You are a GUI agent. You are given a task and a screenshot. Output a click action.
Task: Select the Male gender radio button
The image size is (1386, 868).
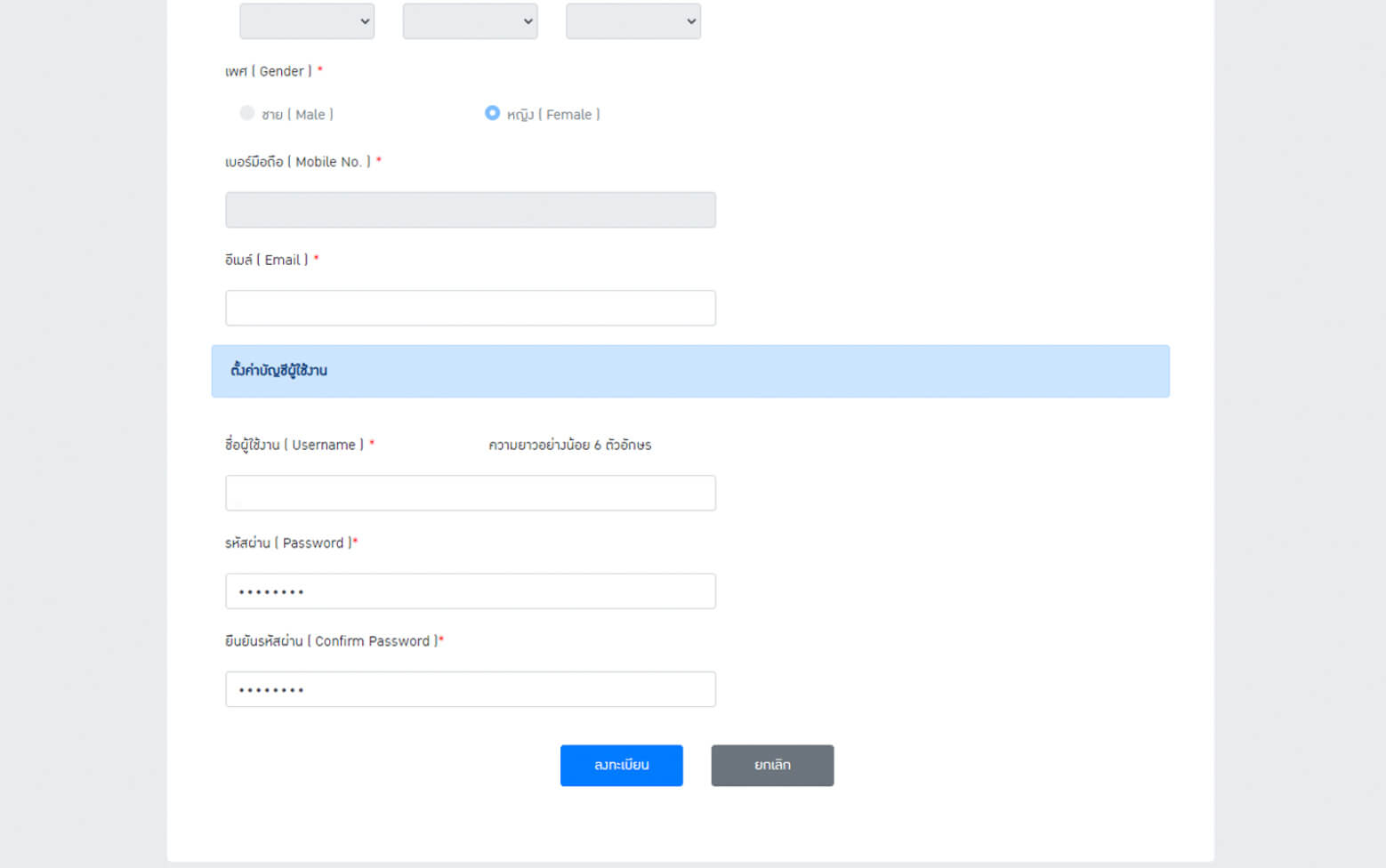pos(247,113)
